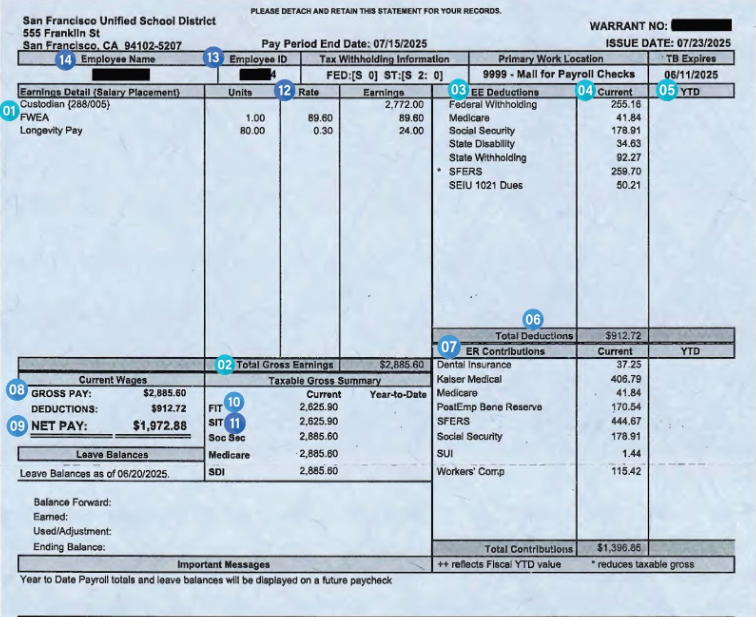
Task: Click the Longevity Pay earnings '24.00'
Action: coord(411,131)
